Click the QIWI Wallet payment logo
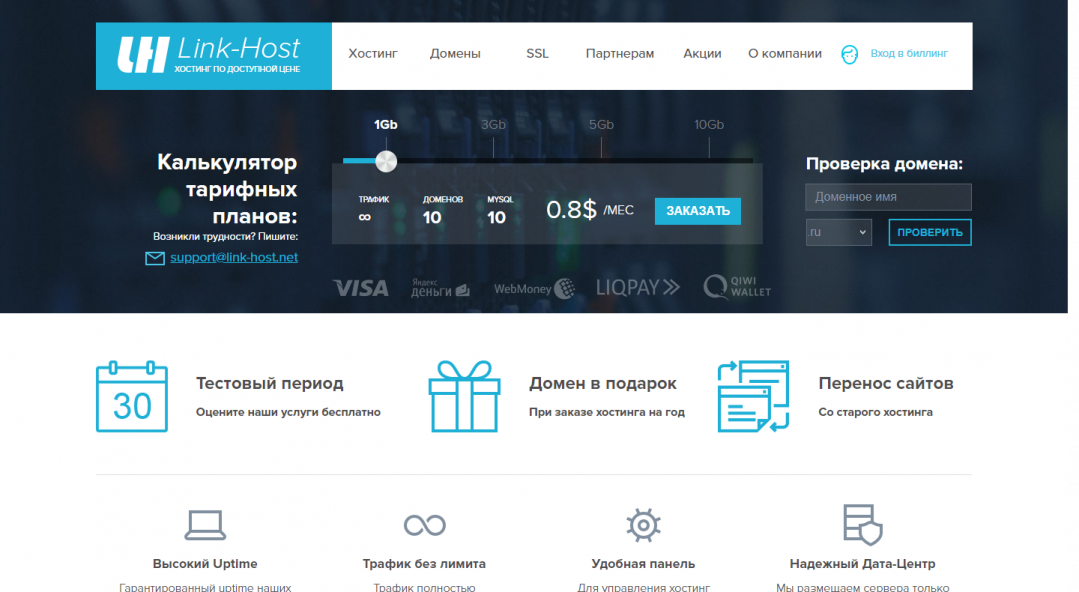The width and height of the screenshot is (1079, 592). (x=737, y=286)
